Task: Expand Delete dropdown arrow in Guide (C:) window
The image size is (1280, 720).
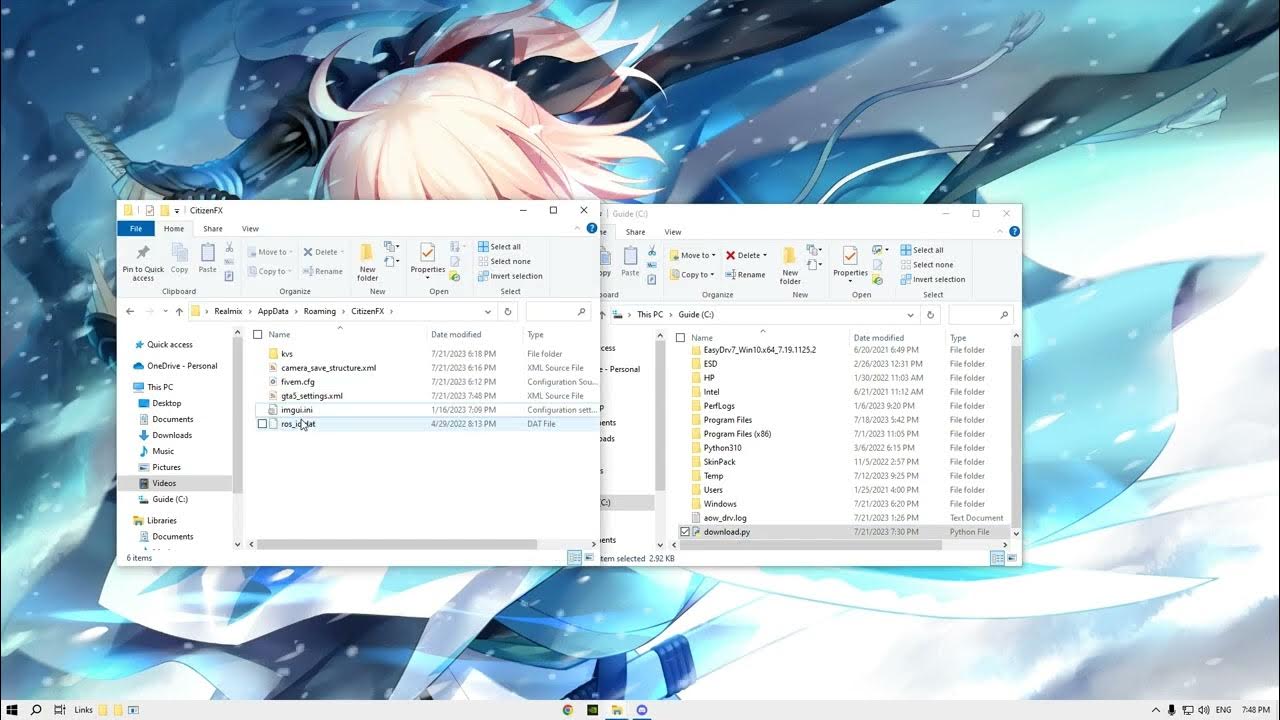Action: click(x=766, y=255)
